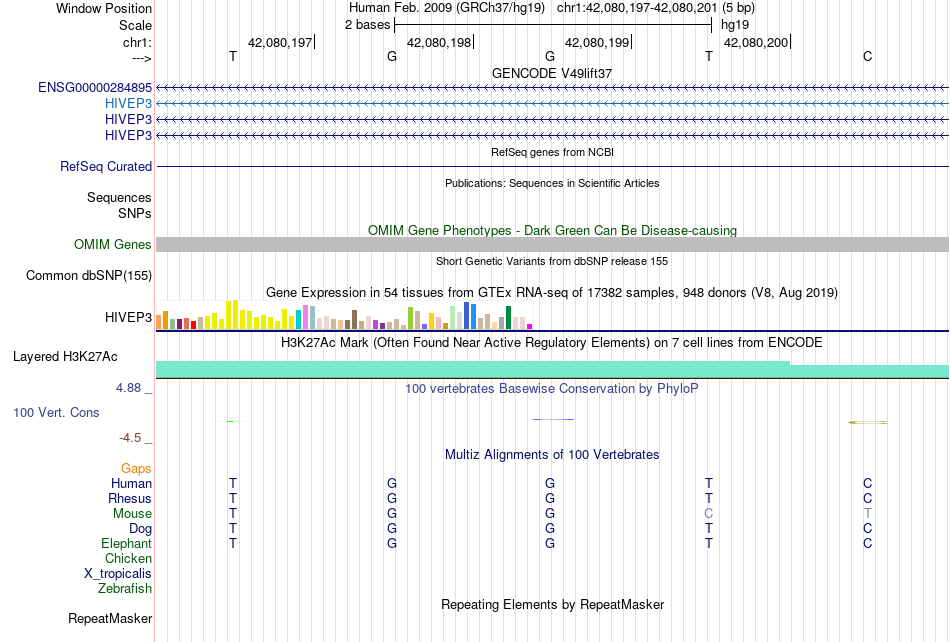
Task: Select the 42,080,197 coordinate in the ruler
Action: 280,42
